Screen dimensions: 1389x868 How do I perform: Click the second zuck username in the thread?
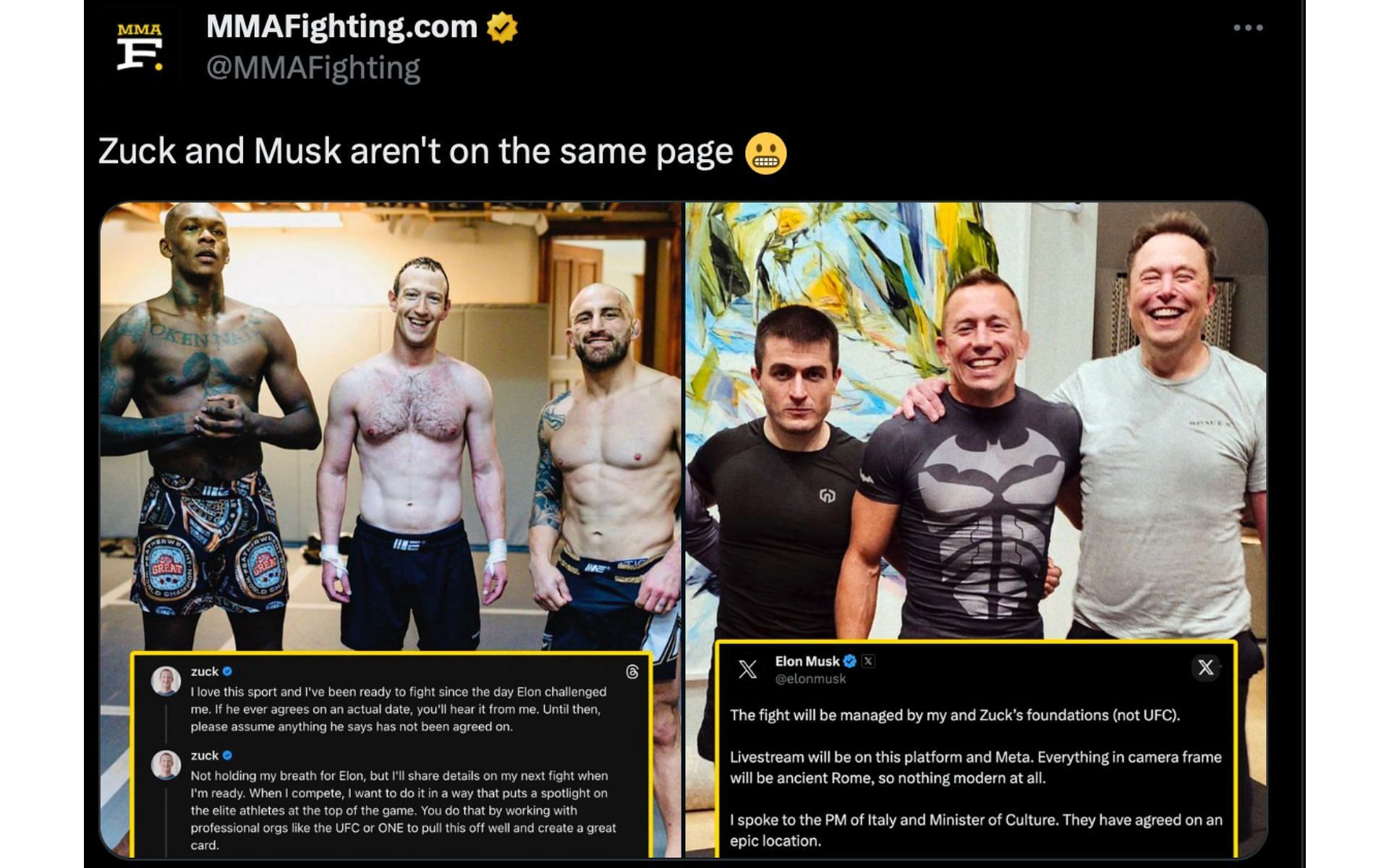[204, 755]
